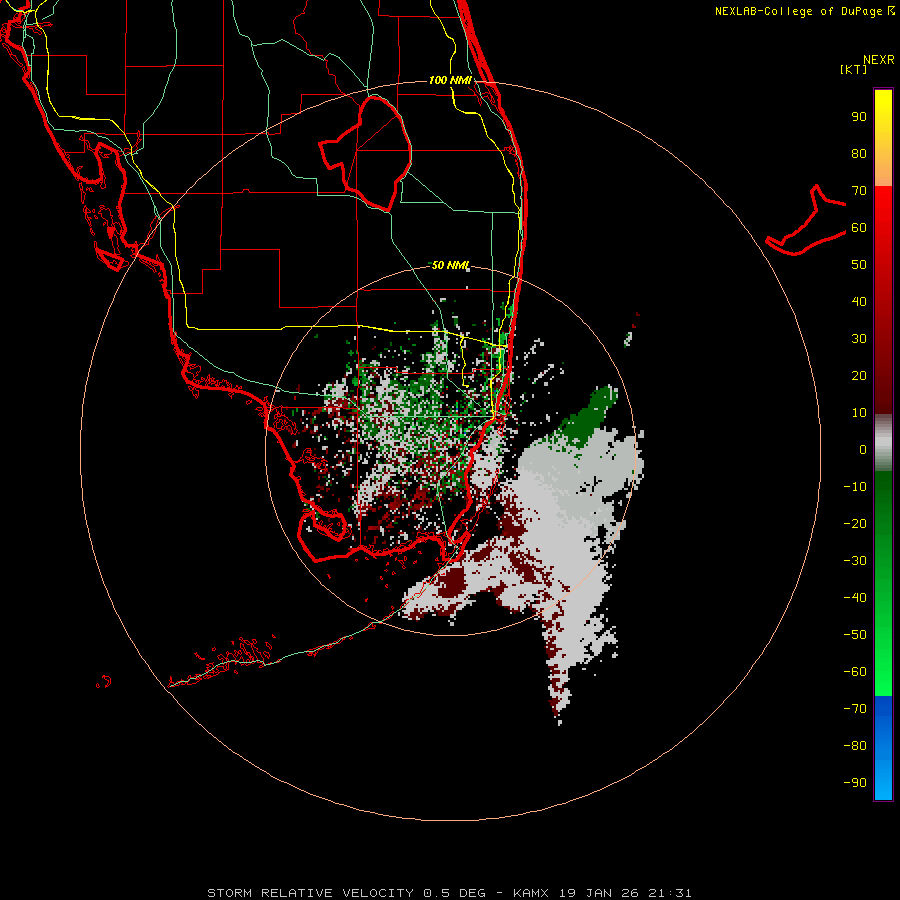Click the -10 value on the velocity scale
Screen dimensions: 900x900
pyautogui.click(x=855, y=487)
